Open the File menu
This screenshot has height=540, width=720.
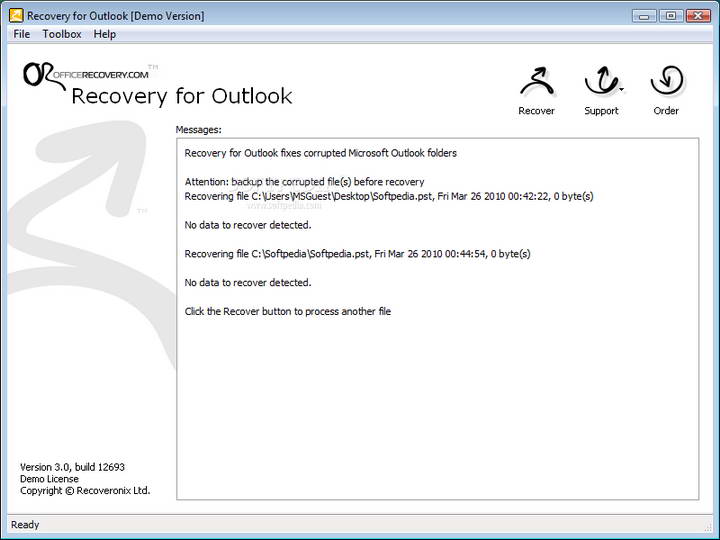(22, 34)
